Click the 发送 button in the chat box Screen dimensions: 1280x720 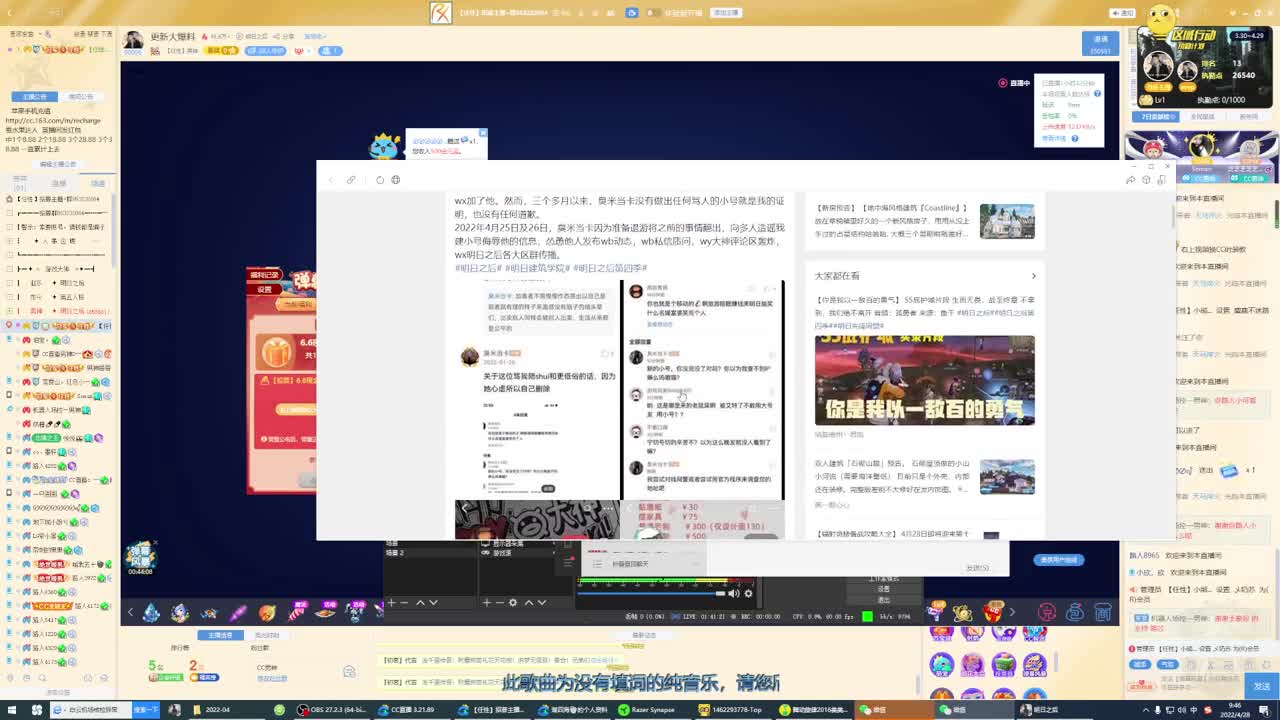coord(1261,686)
